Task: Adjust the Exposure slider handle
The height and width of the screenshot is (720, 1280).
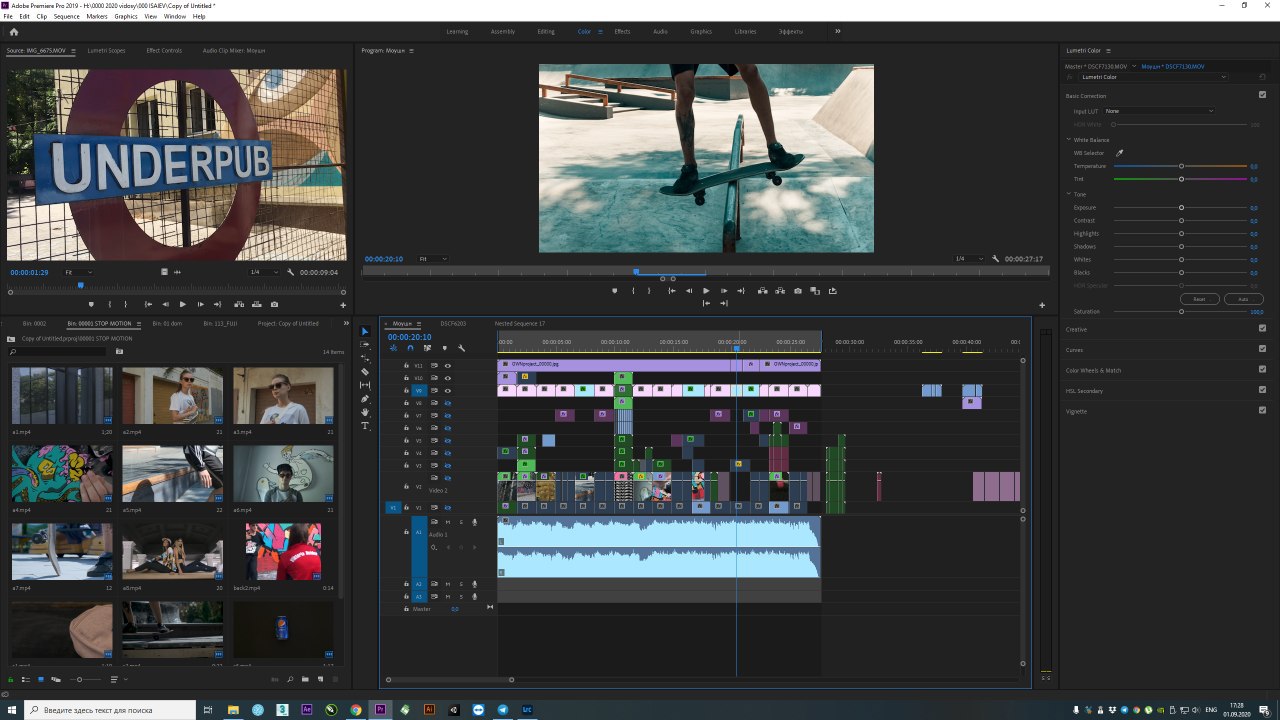Action: (1181, 208)
